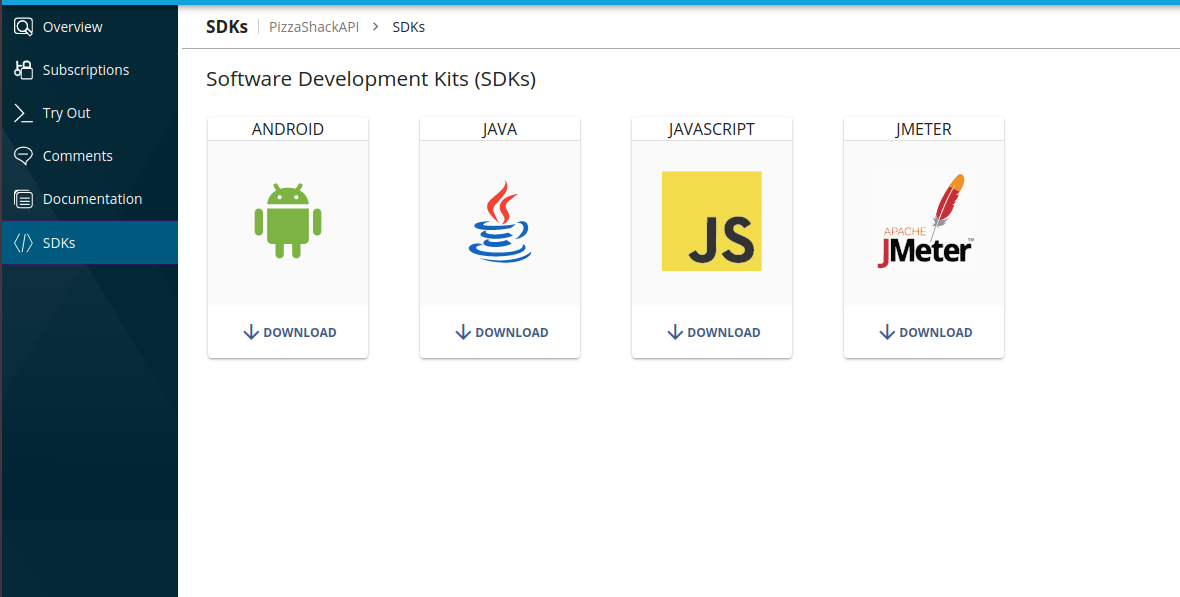Click the yellow JS logo
Screen dimensions: 1180x597
point(712,221)
